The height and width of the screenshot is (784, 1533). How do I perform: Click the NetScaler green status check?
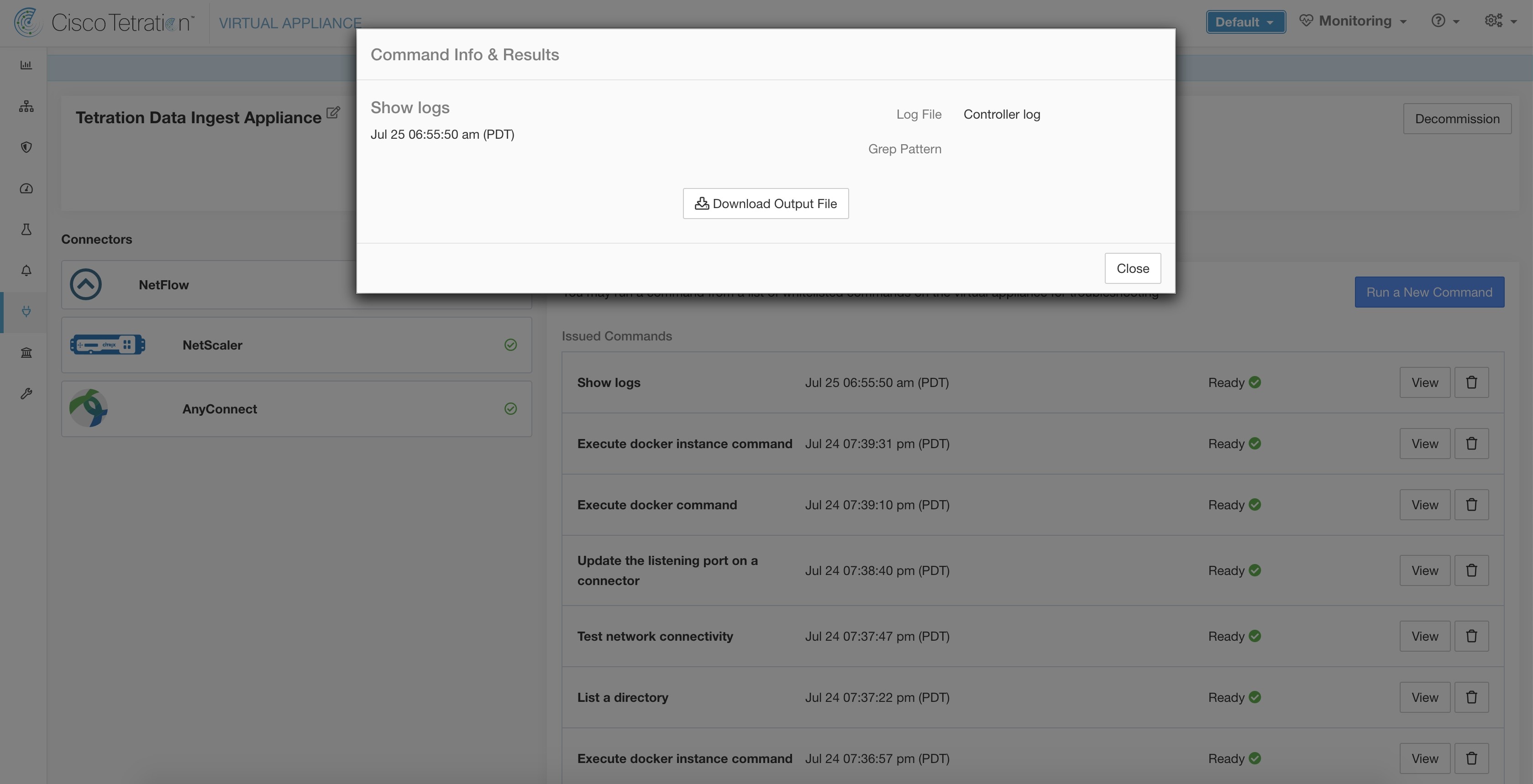tap(510, 345)
